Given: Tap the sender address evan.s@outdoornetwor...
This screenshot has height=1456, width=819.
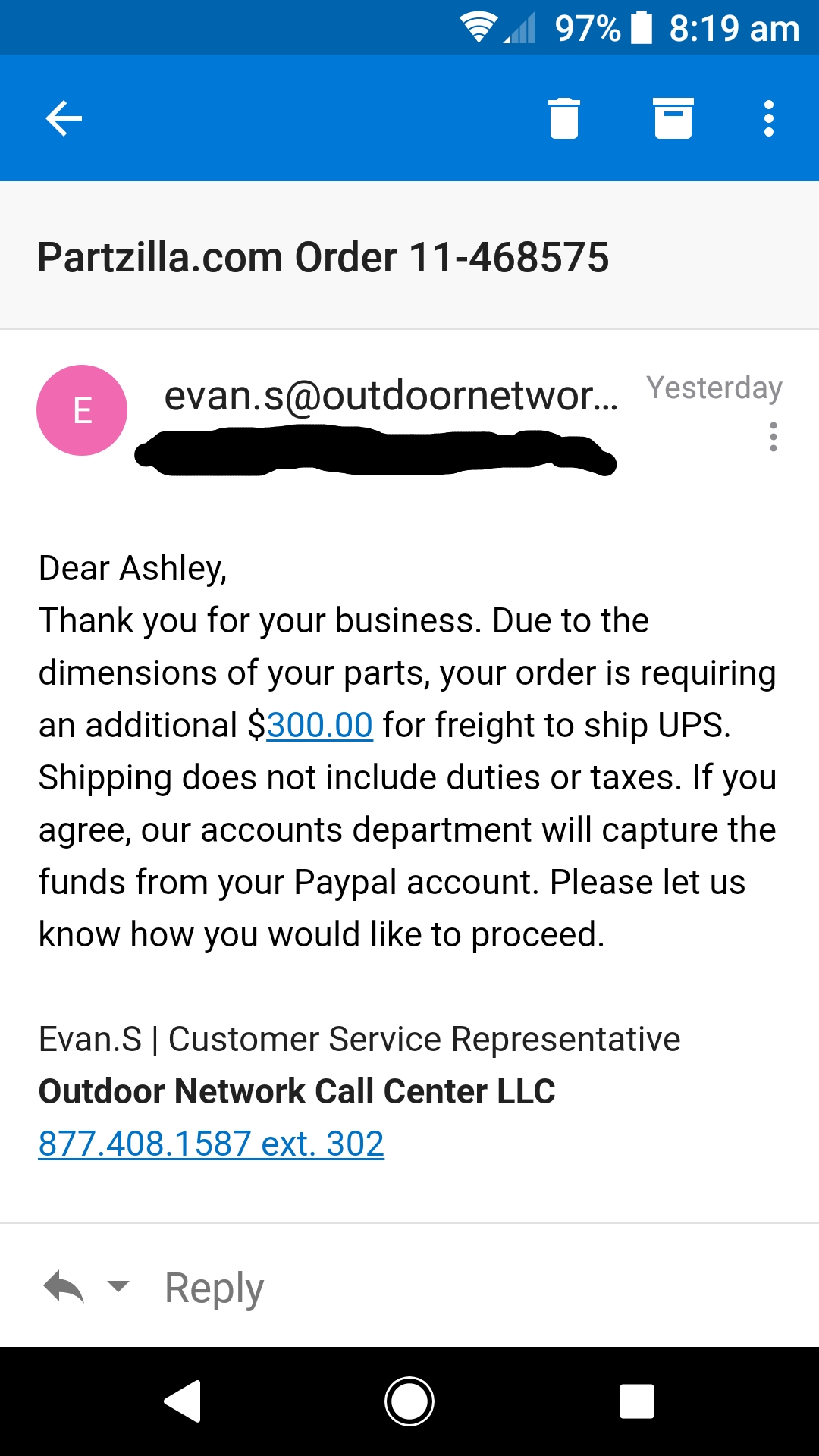Looking at the screenshot, I should click(391, 395).
